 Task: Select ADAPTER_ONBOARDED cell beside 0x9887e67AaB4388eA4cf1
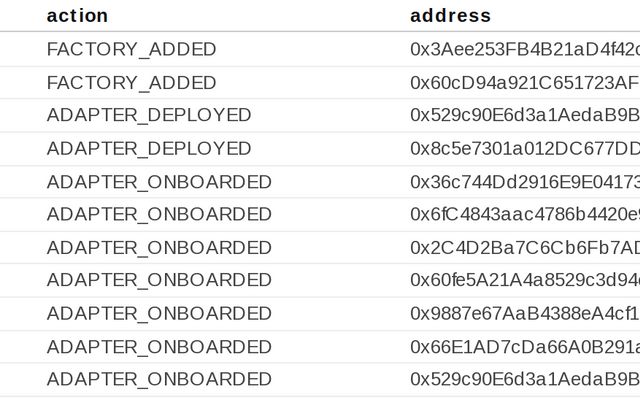(159, 313)
